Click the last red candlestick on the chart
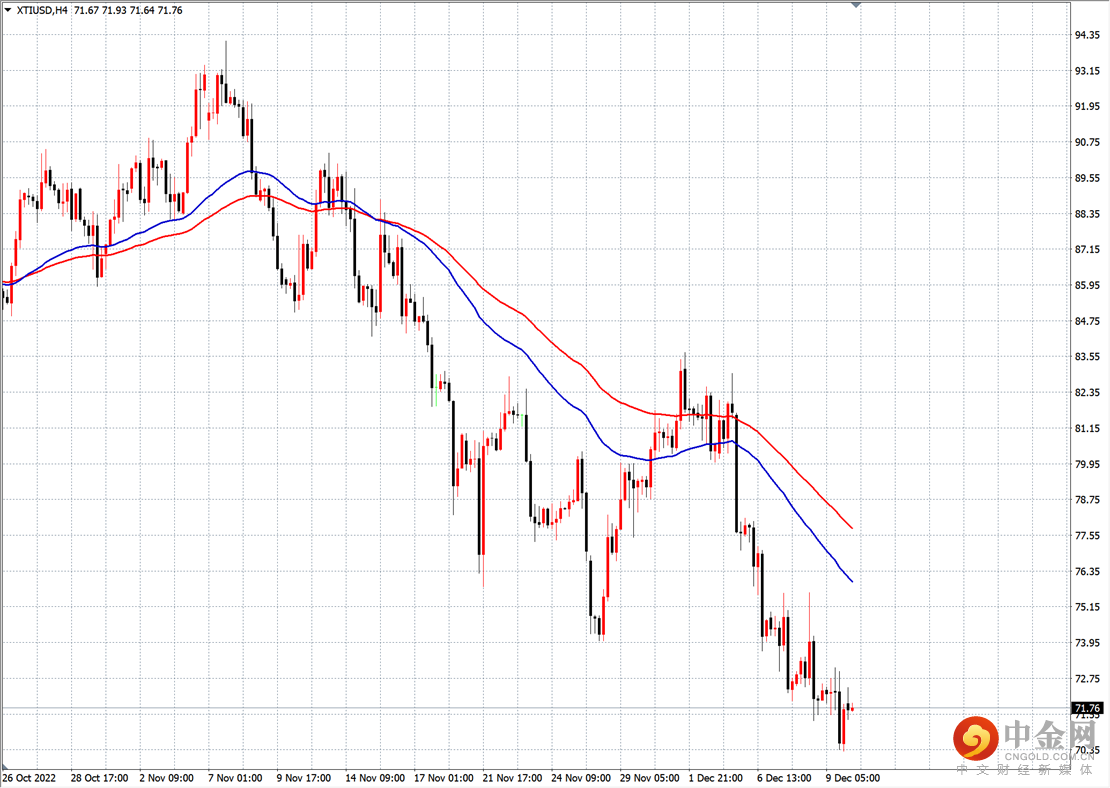The height and width of the screenshot is (788, 1110). (x=850, y=708)
